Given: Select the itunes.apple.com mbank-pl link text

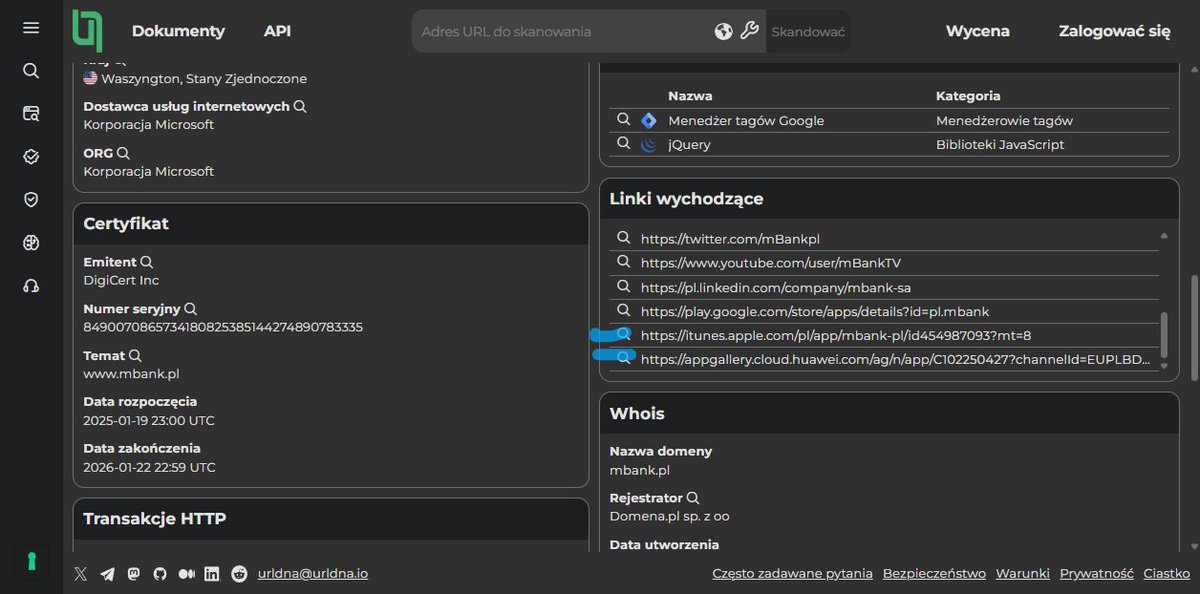Looking at the screenshot, I should [836, 335].
